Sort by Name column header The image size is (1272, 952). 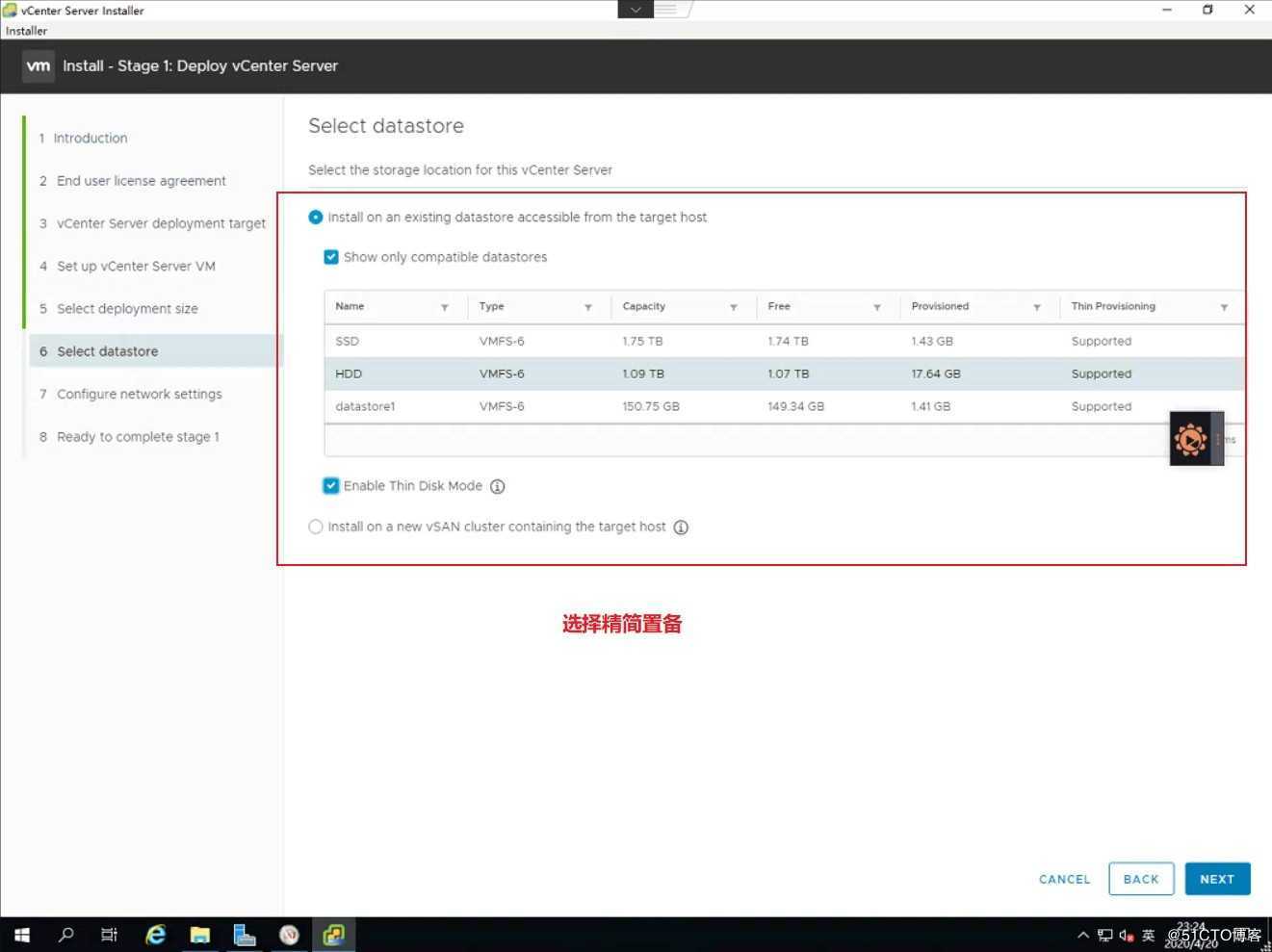[x=350, y=306]
